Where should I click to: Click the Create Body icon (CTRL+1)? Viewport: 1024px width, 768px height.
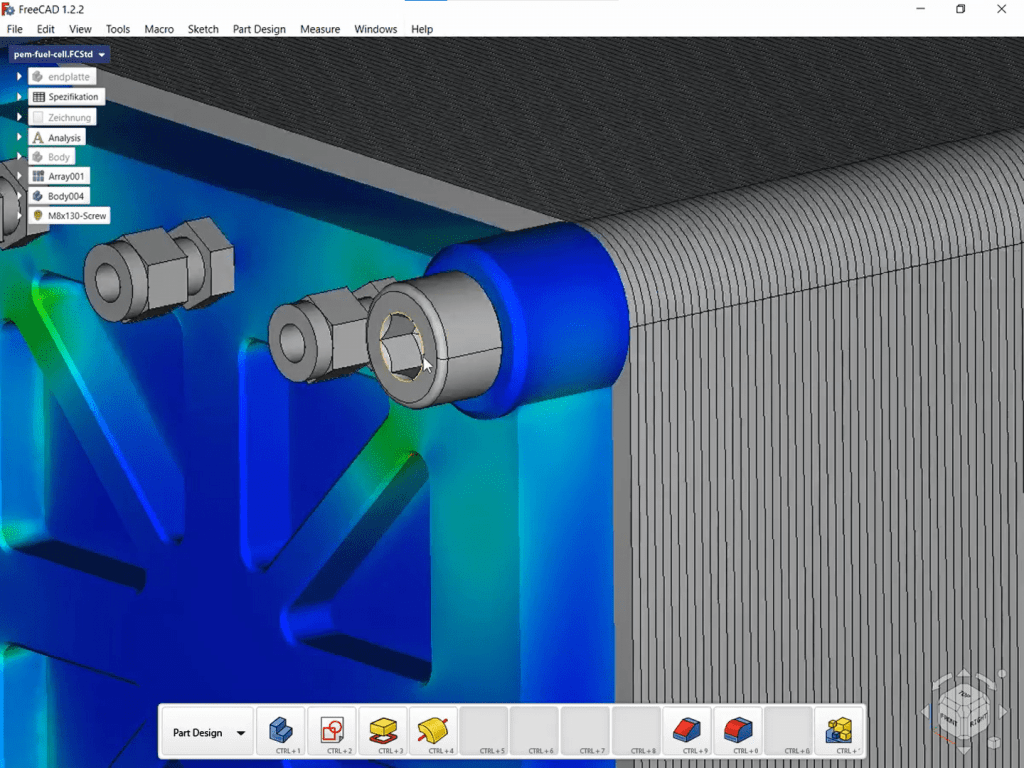[281, 729]
